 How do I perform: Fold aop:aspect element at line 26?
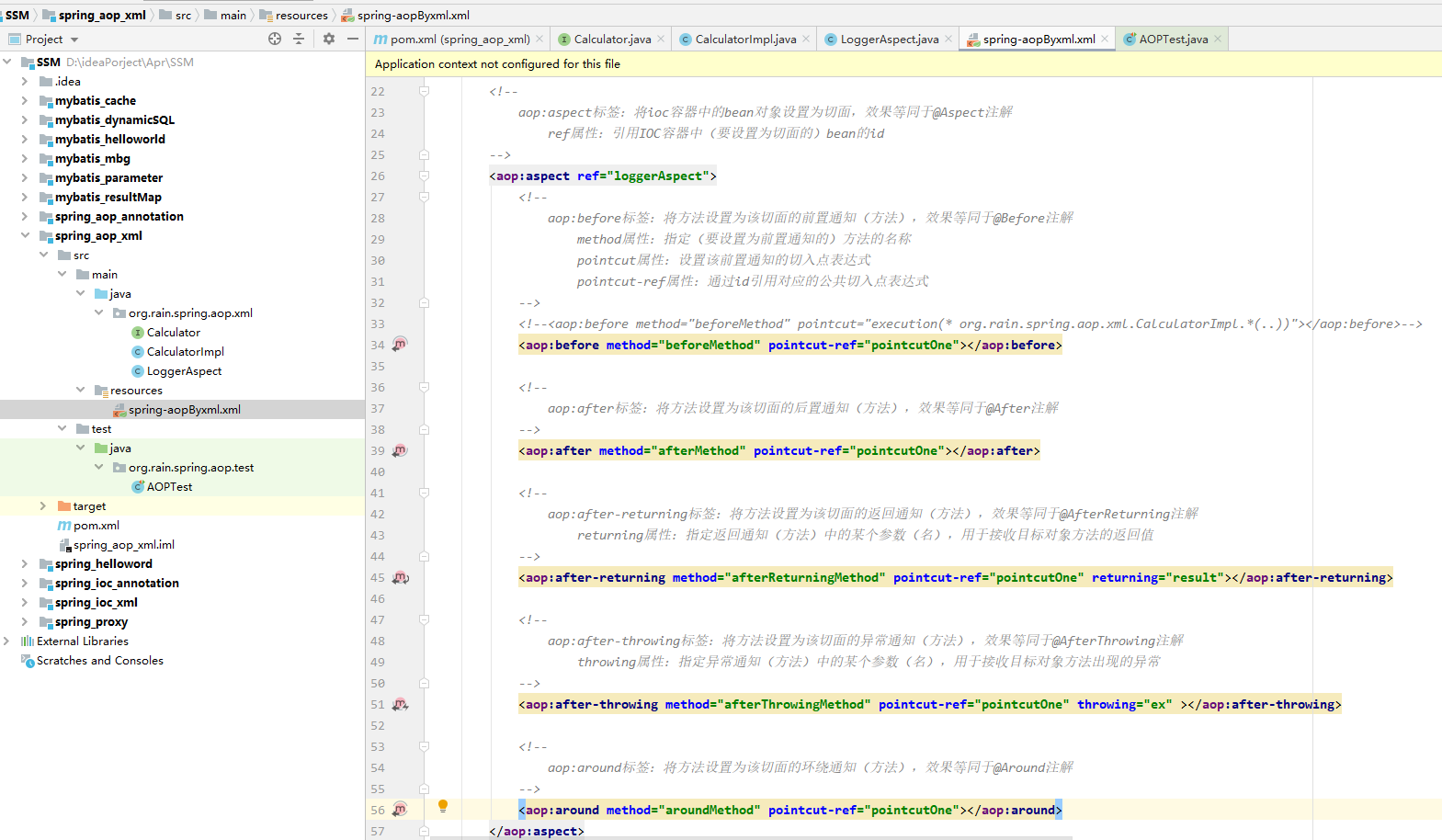pyautogui.click(x=424, y=176)
